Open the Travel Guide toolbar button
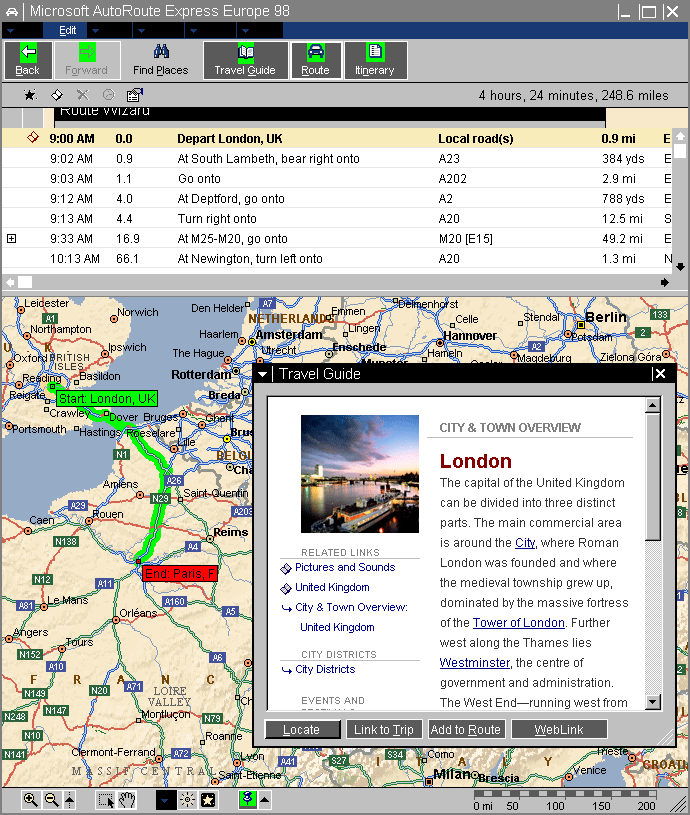 (x=245, y=60)
